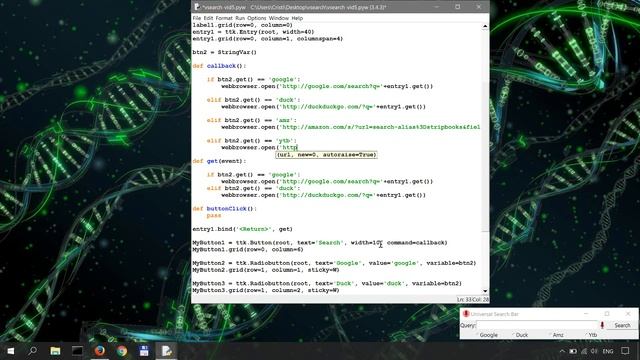This screenshot has width=640, height=360.
Task: Click the battery icon in system tray
Action: pyautogui.click(x=573, y=351)
